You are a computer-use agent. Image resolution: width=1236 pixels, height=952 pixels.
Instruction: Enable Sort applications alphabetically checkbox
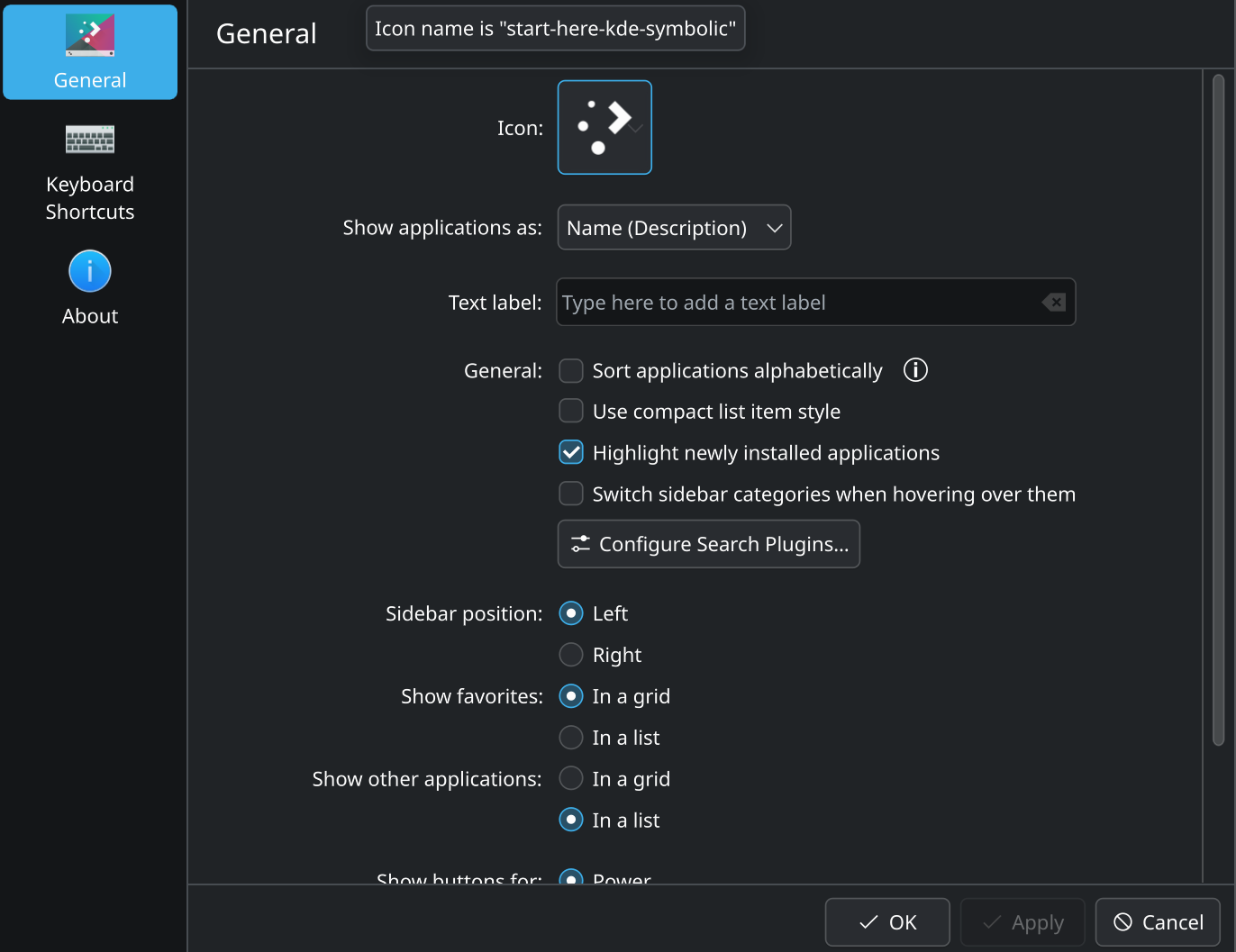(571, 371)
